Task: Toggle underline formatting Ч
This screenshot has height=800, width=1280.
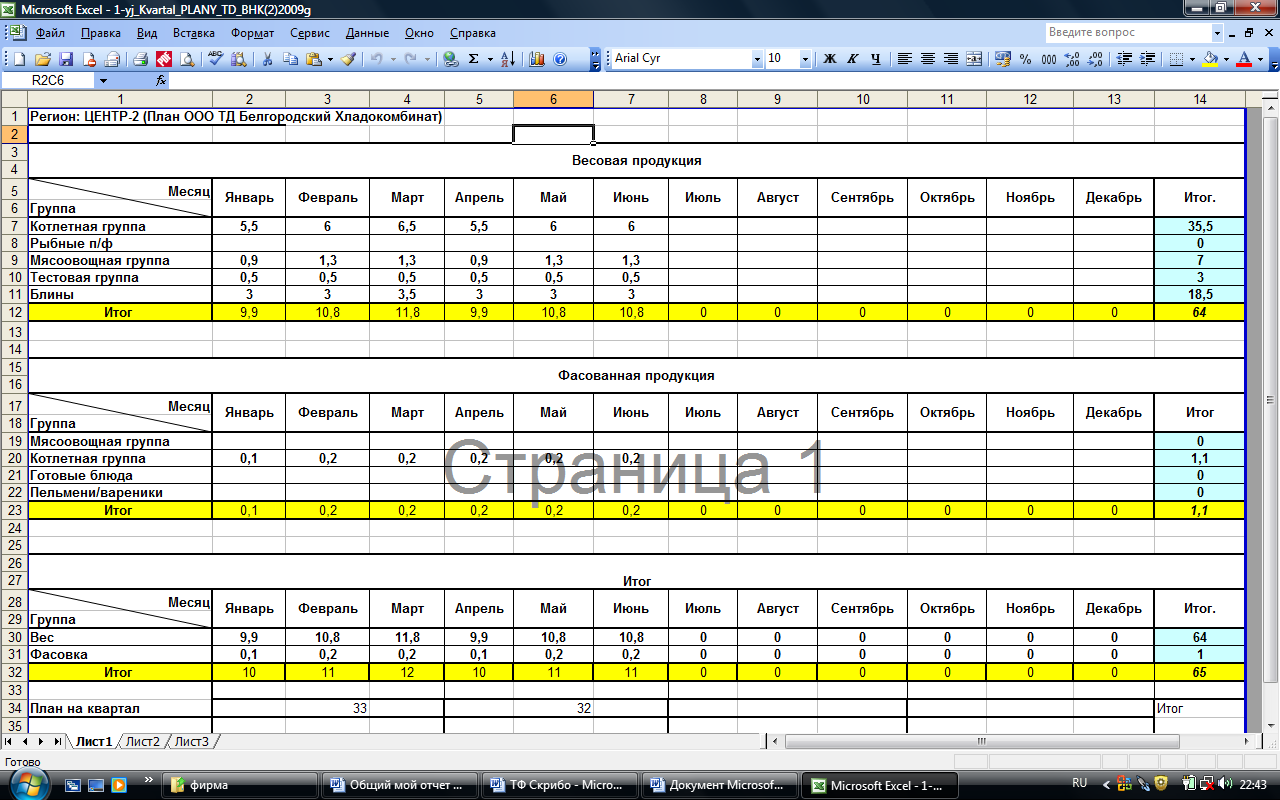Action: pyautogui.click(x=876, y=59)
